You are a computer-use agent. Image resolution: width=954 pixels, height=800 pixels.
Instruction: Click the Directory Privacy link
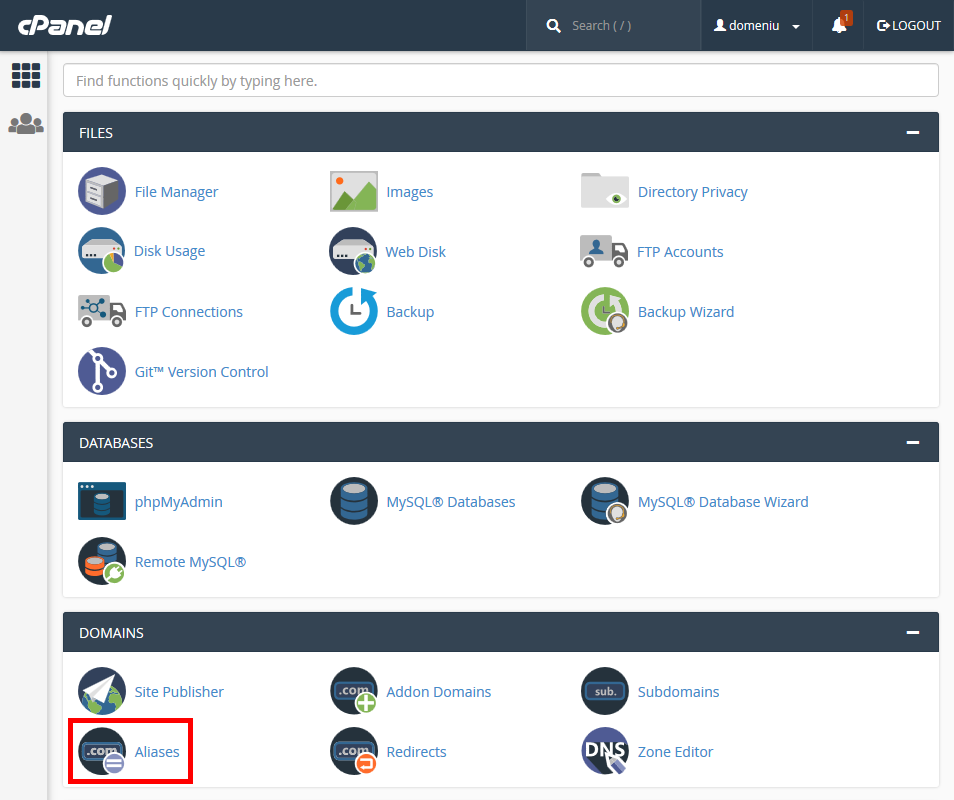pyautogui.click(x=692, y=192)
